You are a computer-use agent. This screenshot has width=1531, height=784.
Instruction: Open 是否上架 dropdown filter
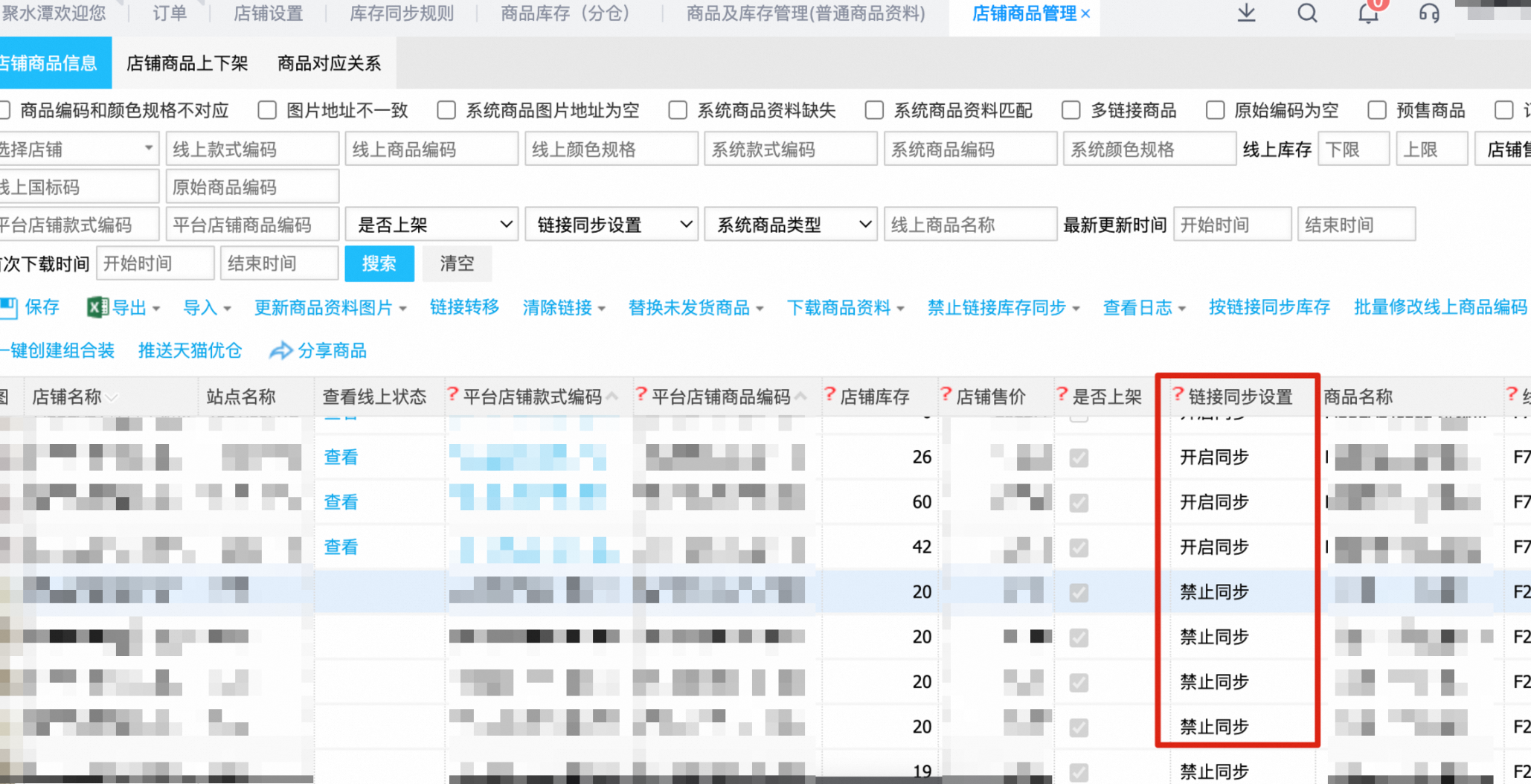coord(432,224)
